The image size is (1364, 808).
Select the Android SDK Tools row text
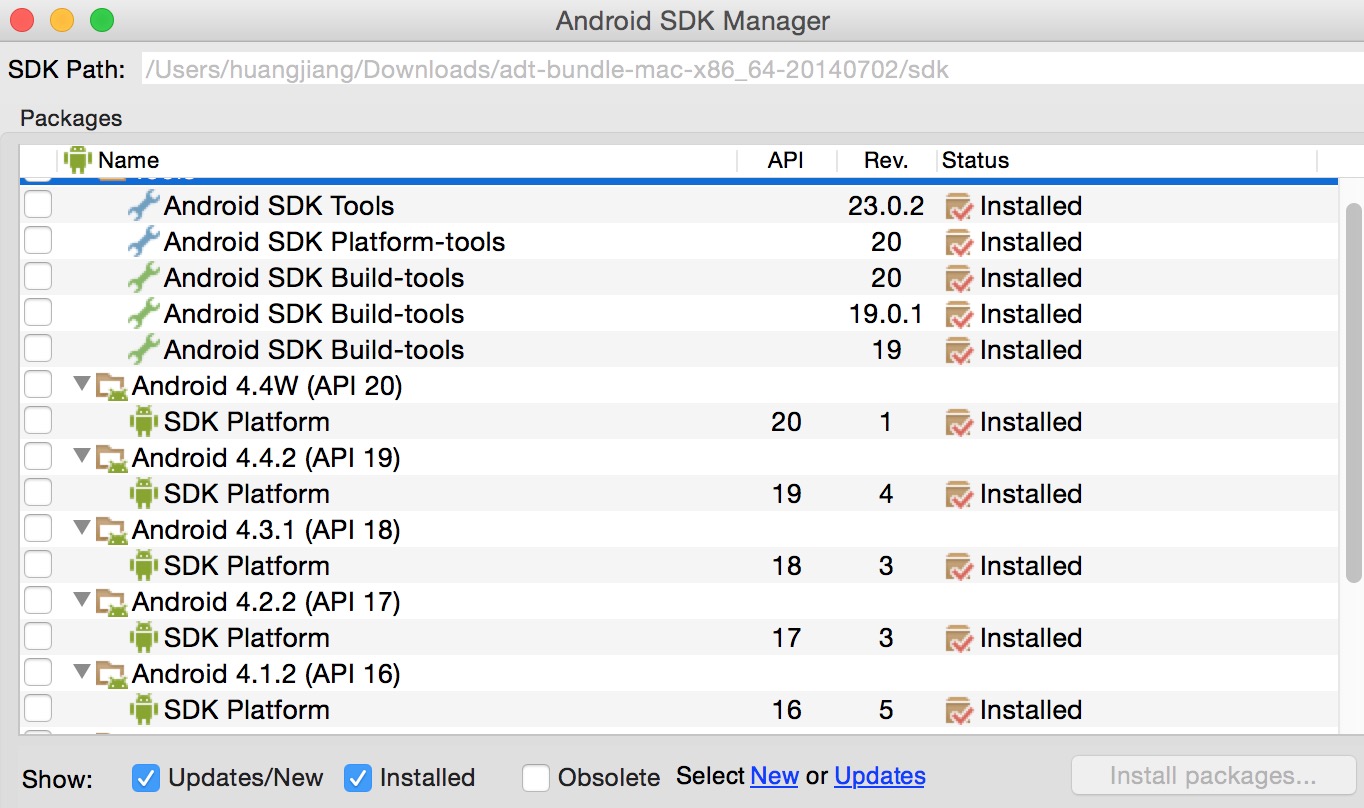[279, 206]
